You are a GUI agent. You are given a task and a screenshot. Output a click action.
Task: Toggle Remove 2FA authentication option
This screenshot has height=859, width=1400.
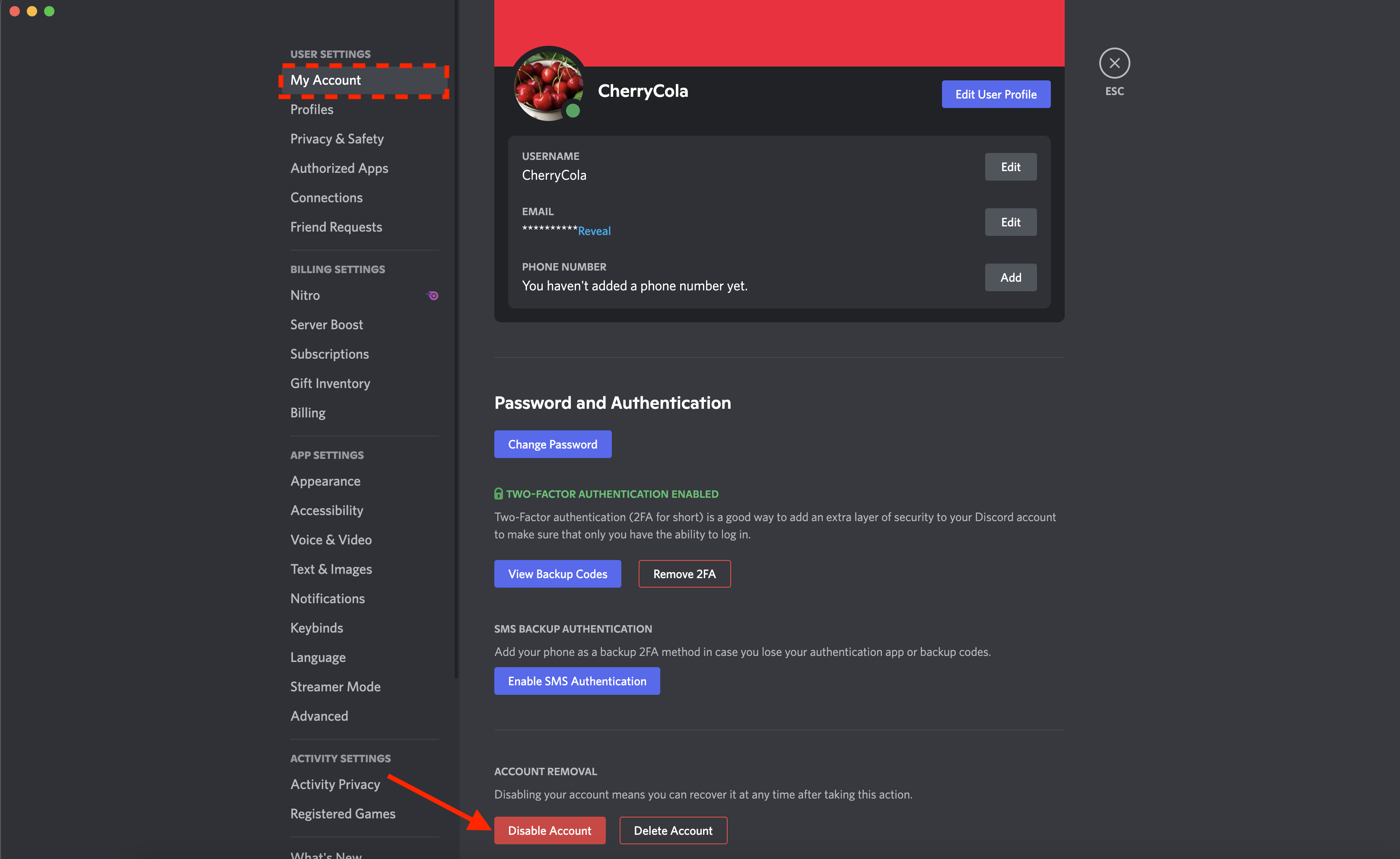(x=684, y=574)
